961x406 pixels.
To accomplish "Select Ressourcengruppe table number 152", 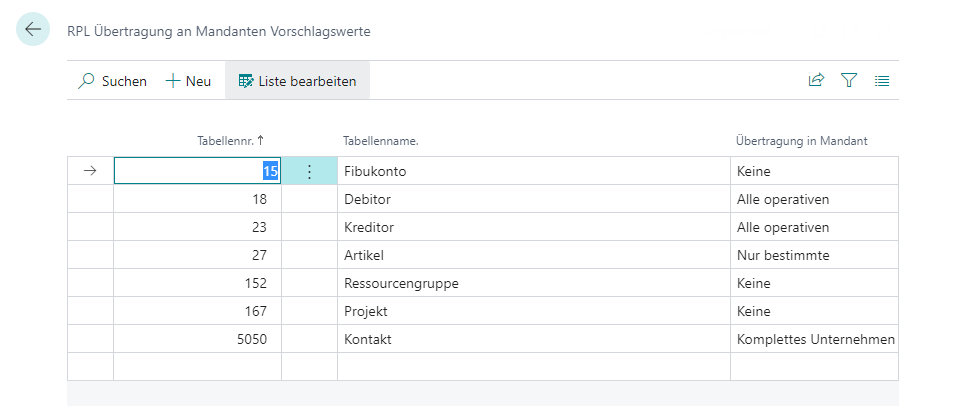I will pos(197,283).
